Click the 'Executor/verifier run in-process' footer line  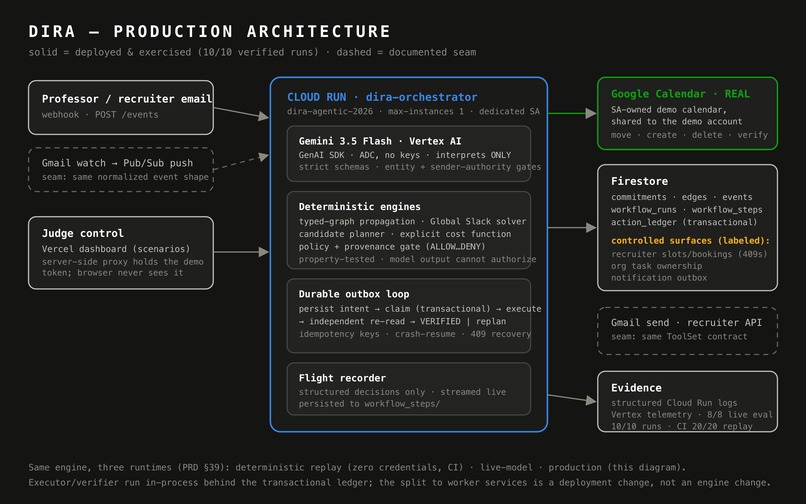399,482
